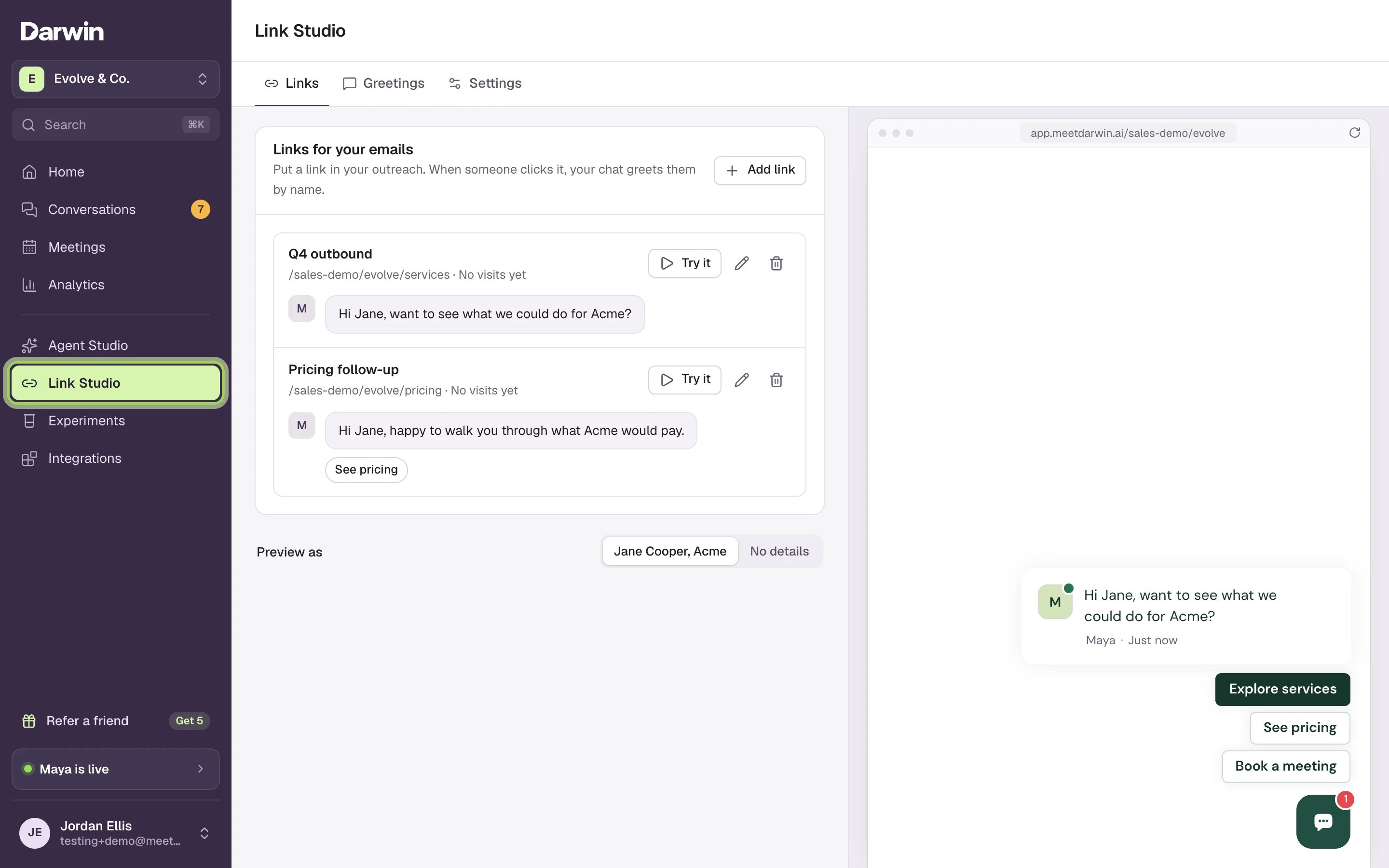Image resolution: width=1389 pixels, height=868 pixels.
Task: Switch to the Greetings tab
Action: (383, 83)
